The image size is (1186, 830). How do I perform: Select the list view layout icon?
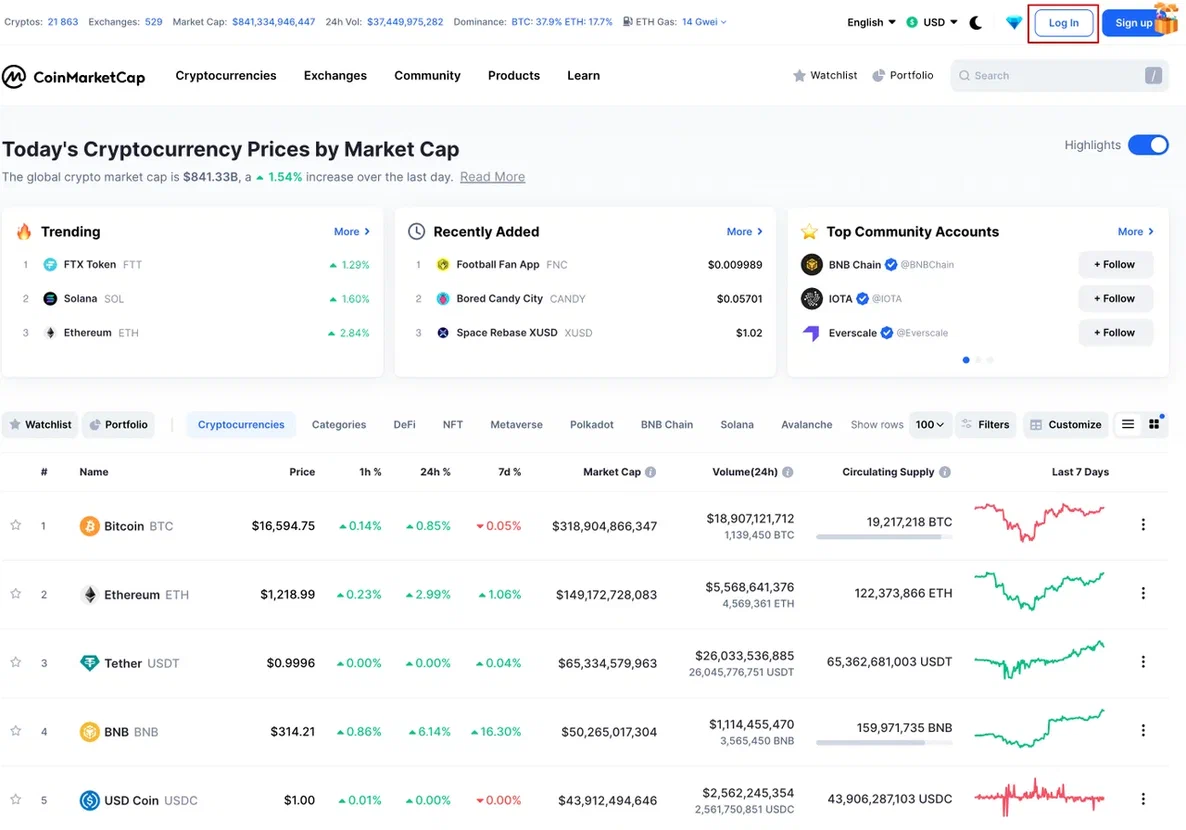coord(1128,425)
